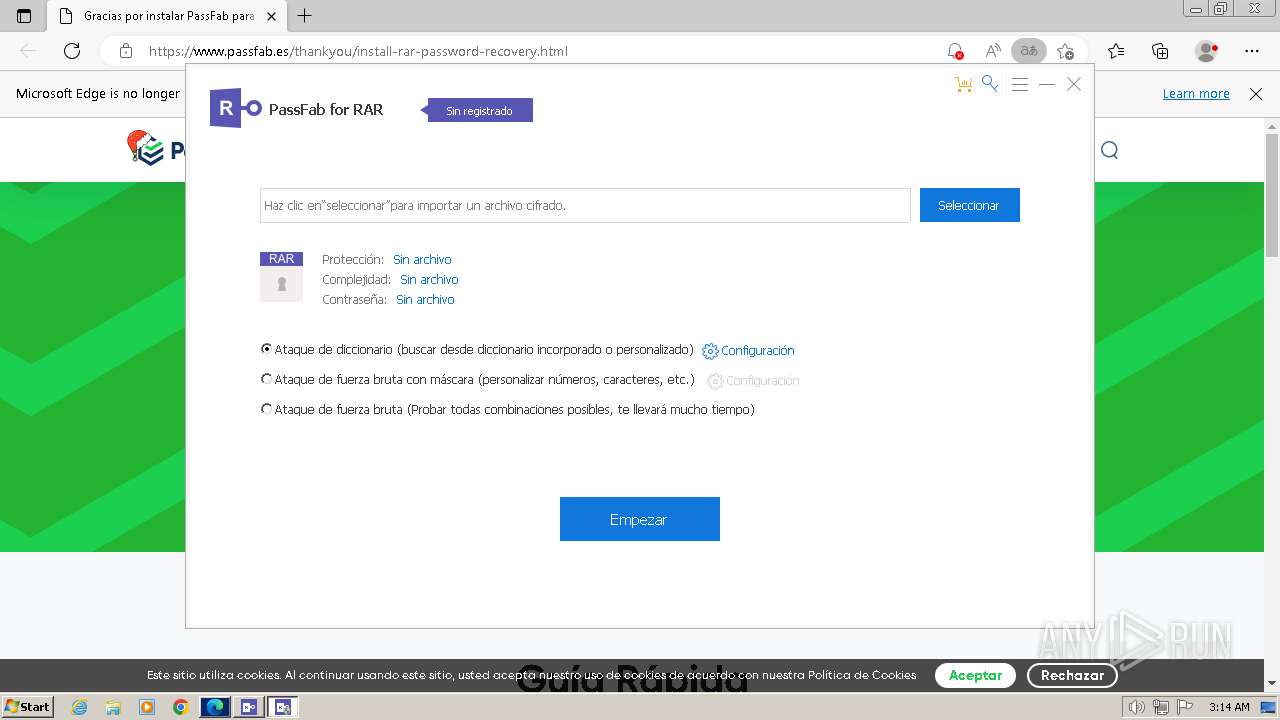Refresh the page in Edge
Viewport: 1280px width, 720px height.
click(x=72, y=51)
